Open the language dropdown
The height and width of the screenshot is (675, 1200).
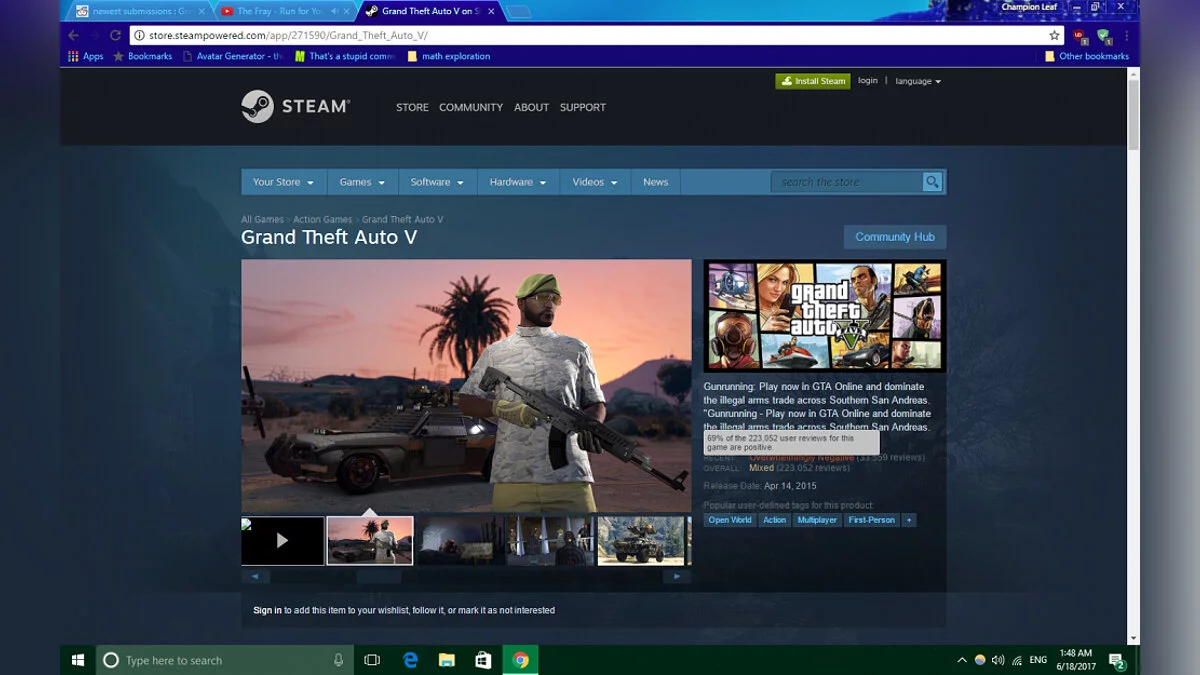917,81
